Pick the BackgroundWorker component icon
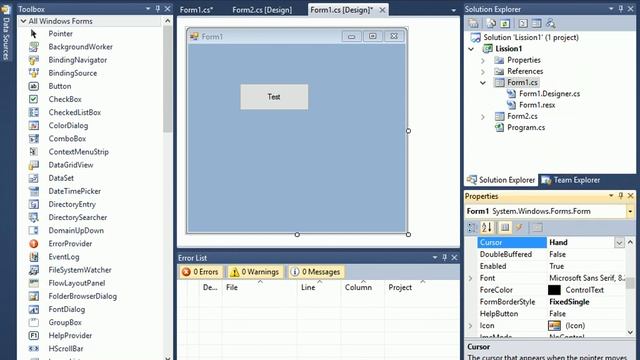The height and width of the screenshot is (360, 640). (x=34, y=47)
